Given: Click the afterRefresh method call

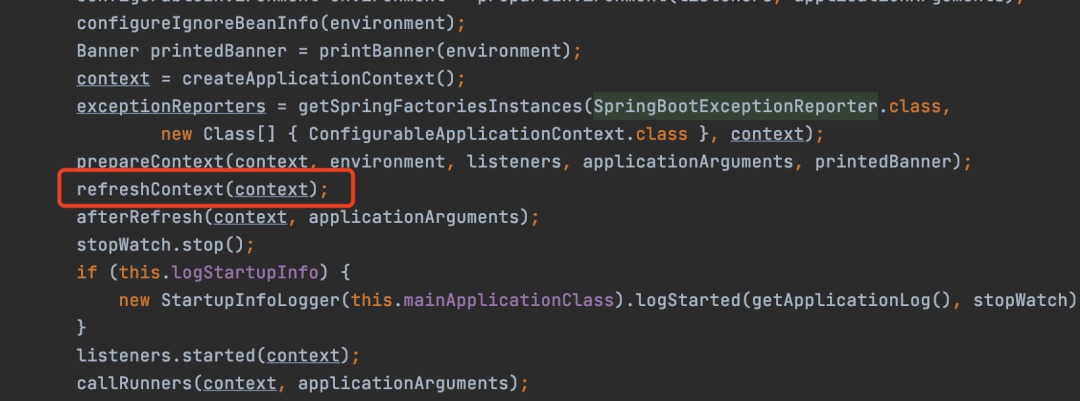Looking at the screenshot, I should tap(140, 217).
